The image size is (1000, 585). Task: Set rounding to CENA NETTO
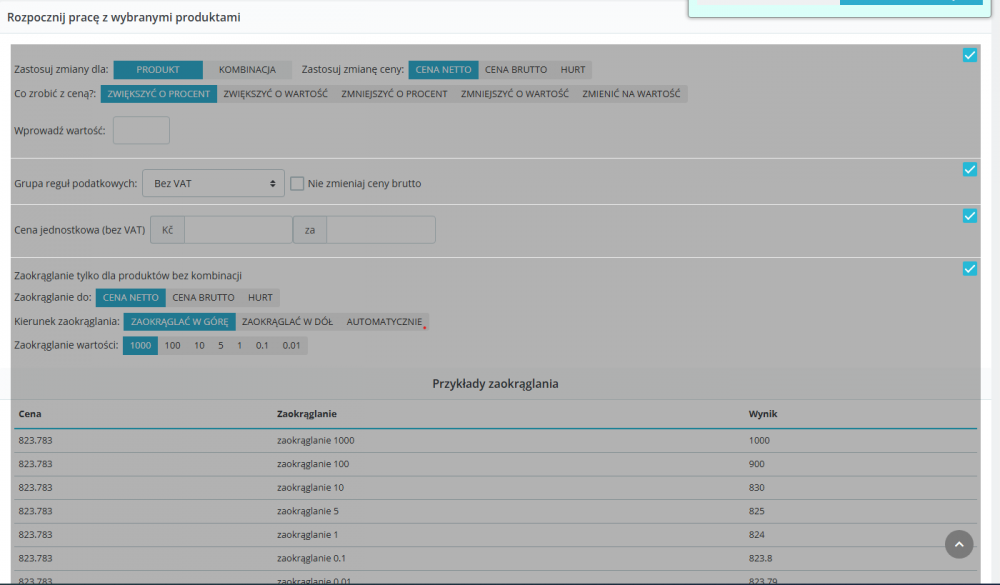[x=131, y=297]
